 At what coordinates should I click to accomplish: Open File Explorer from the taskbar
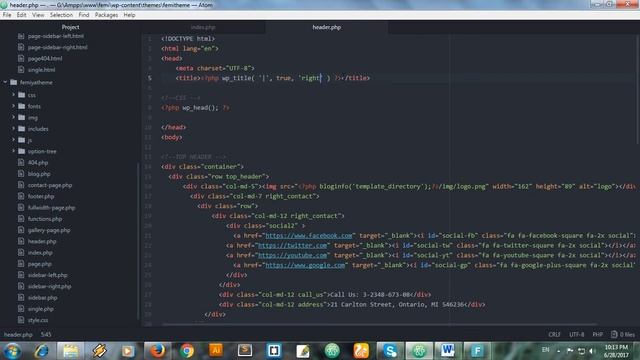click(x=70, y=351)
